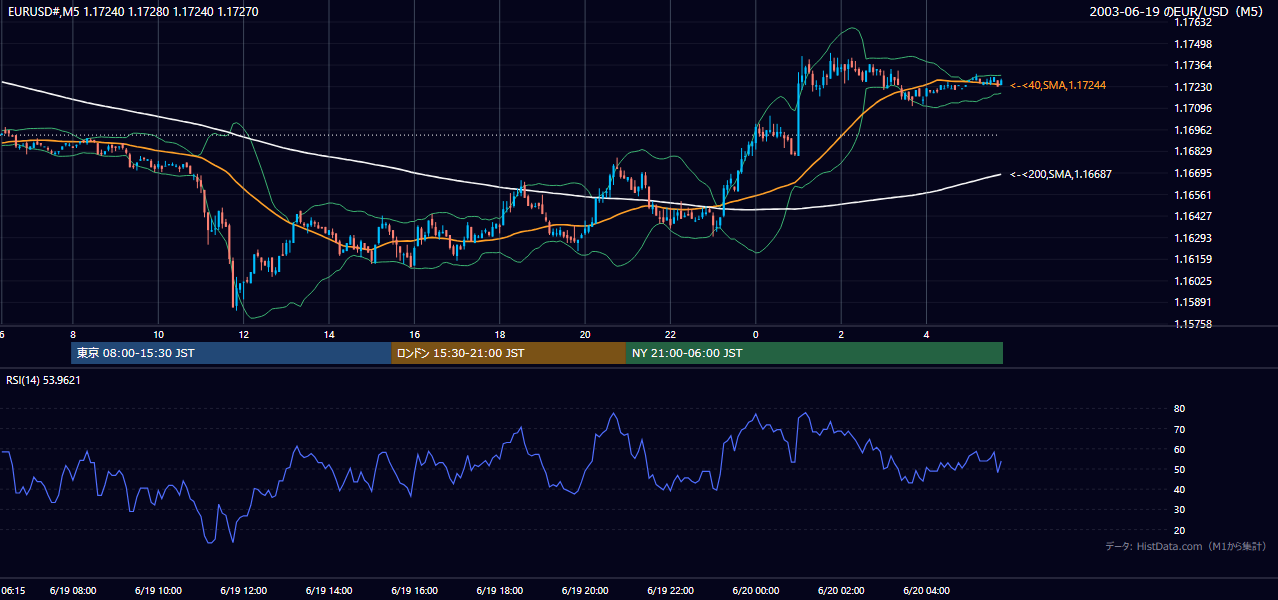Click hour label 22 on the price chart axis
Screen dimensions: 1278x600
click(670, 334)
